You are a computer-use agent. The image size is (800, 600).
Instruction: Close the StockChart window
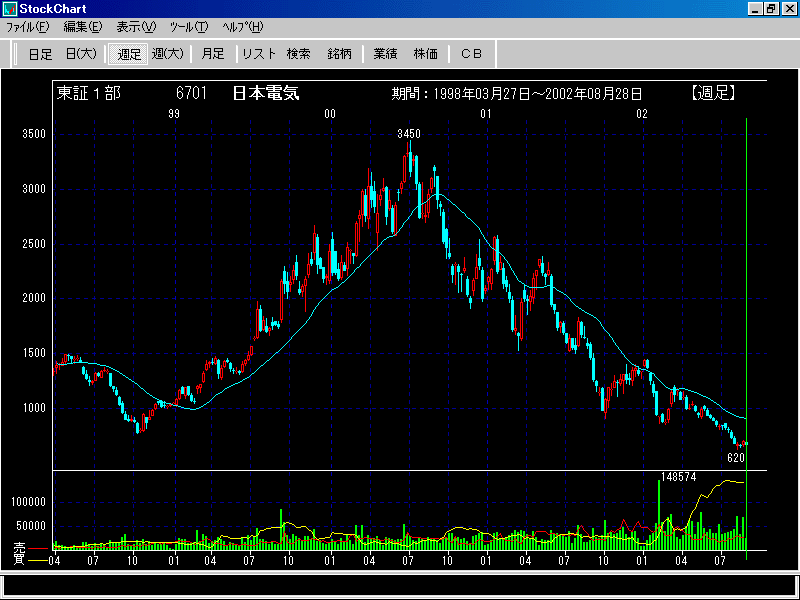[789, 9]
